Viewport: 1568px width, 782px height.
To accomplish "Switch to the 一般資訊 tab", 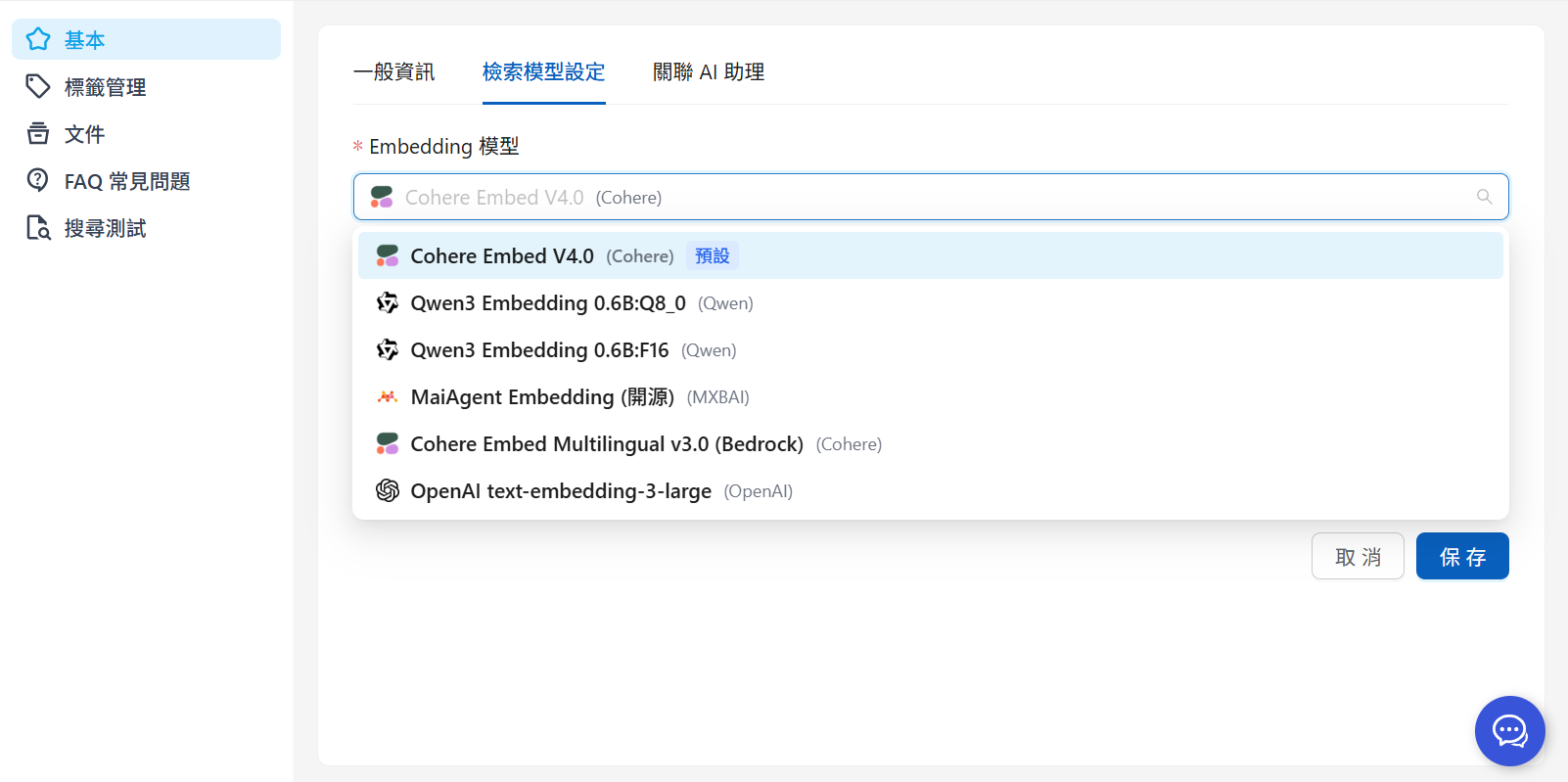I will click(393, 72).
